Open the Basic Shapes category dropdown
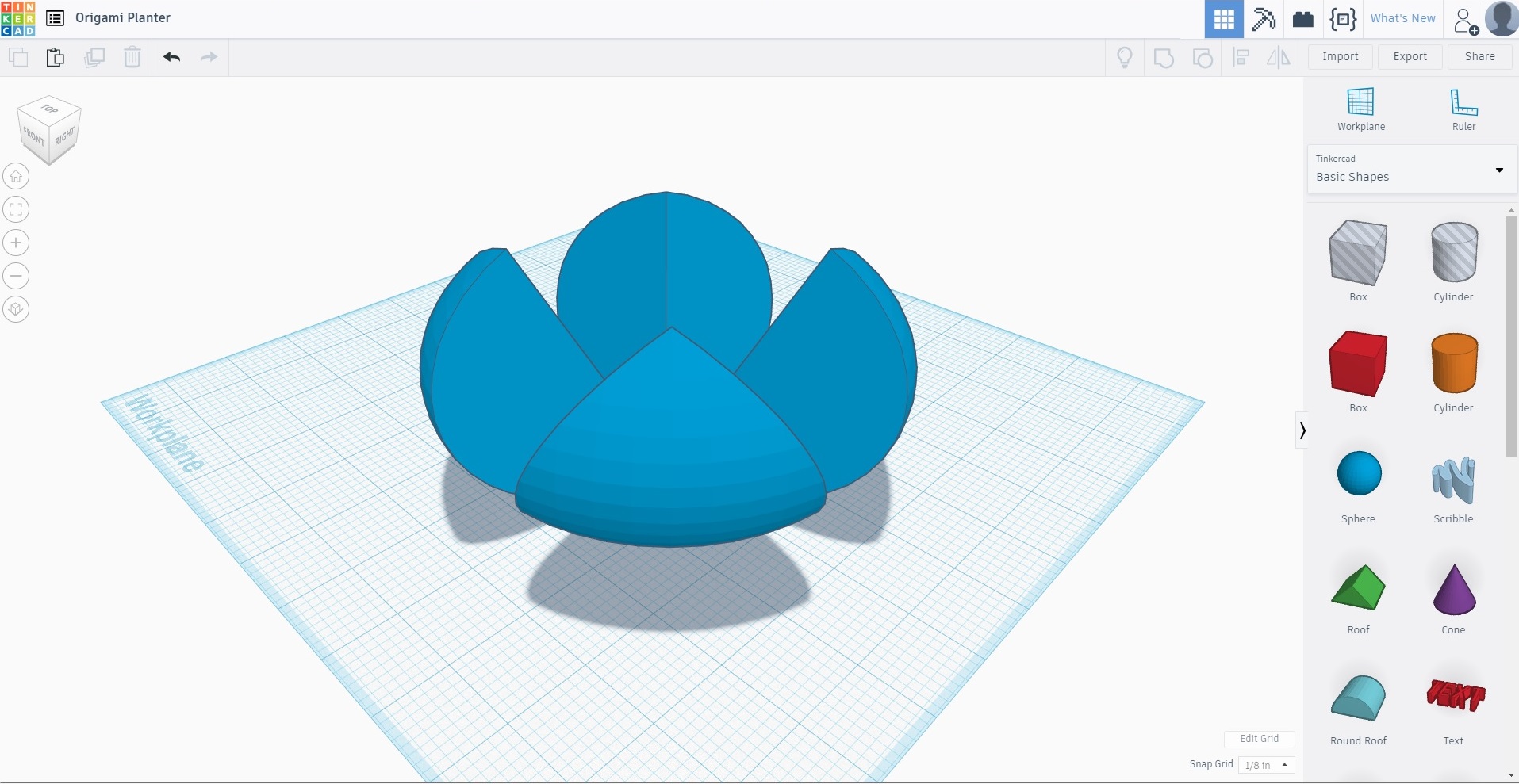 tap(1412, 170)
